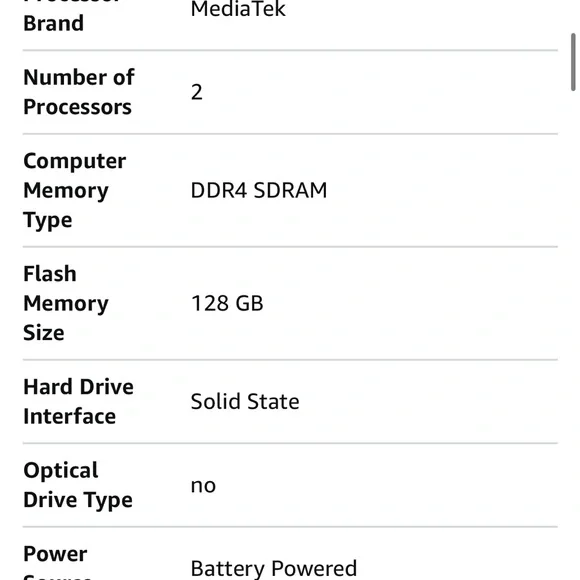Select the 128 GB value

(x=227, y=303)
